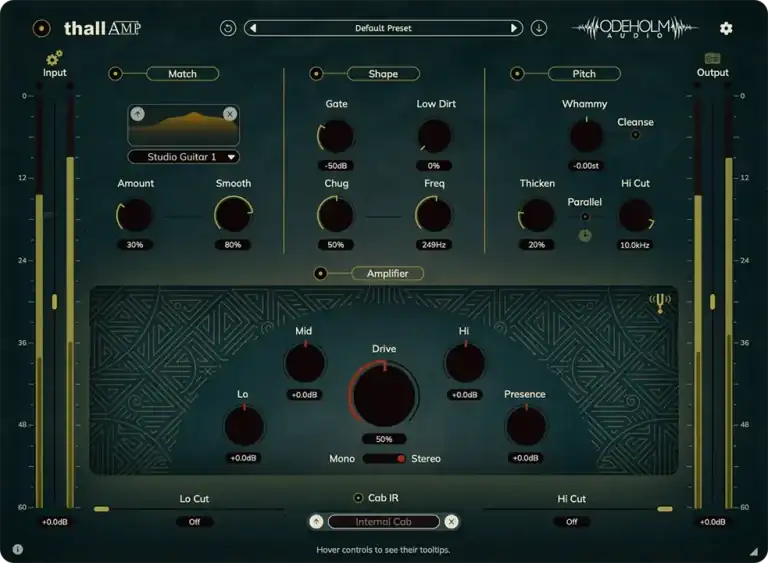Enable the Parallel toggle

(585, 217)
